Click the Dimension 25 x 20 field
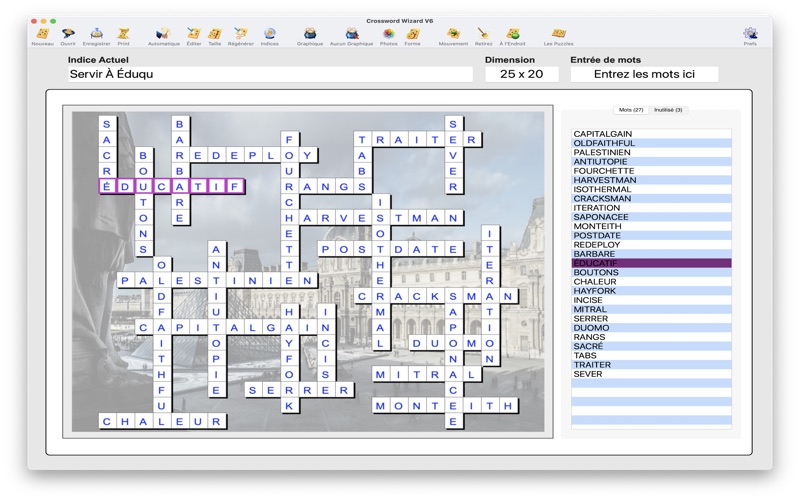This screenshot has height=500, width=800. tap(521, 74)
